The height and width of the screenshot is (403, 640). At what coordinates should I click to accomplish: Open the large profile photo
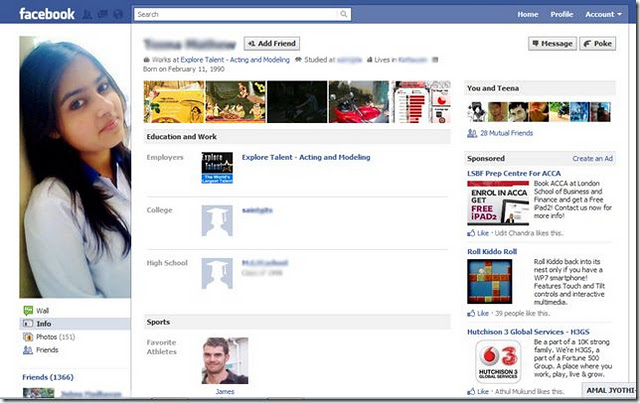[75, 167]
